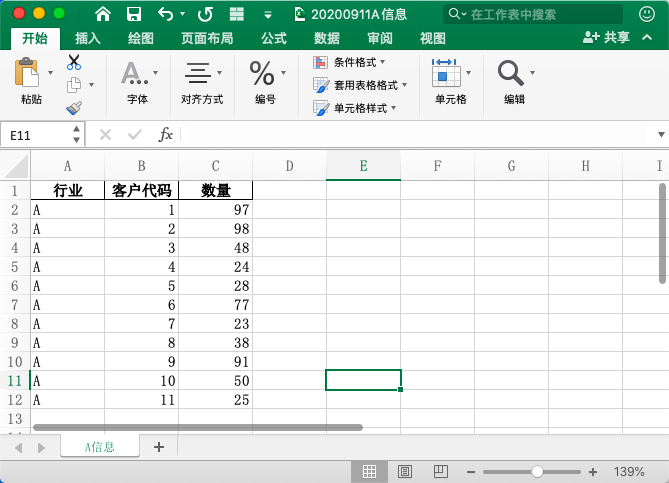Image resolution: width=669 pixels, height=483 pixels.
Task: Add a new sheet with the plus
Action: [159, 447]
